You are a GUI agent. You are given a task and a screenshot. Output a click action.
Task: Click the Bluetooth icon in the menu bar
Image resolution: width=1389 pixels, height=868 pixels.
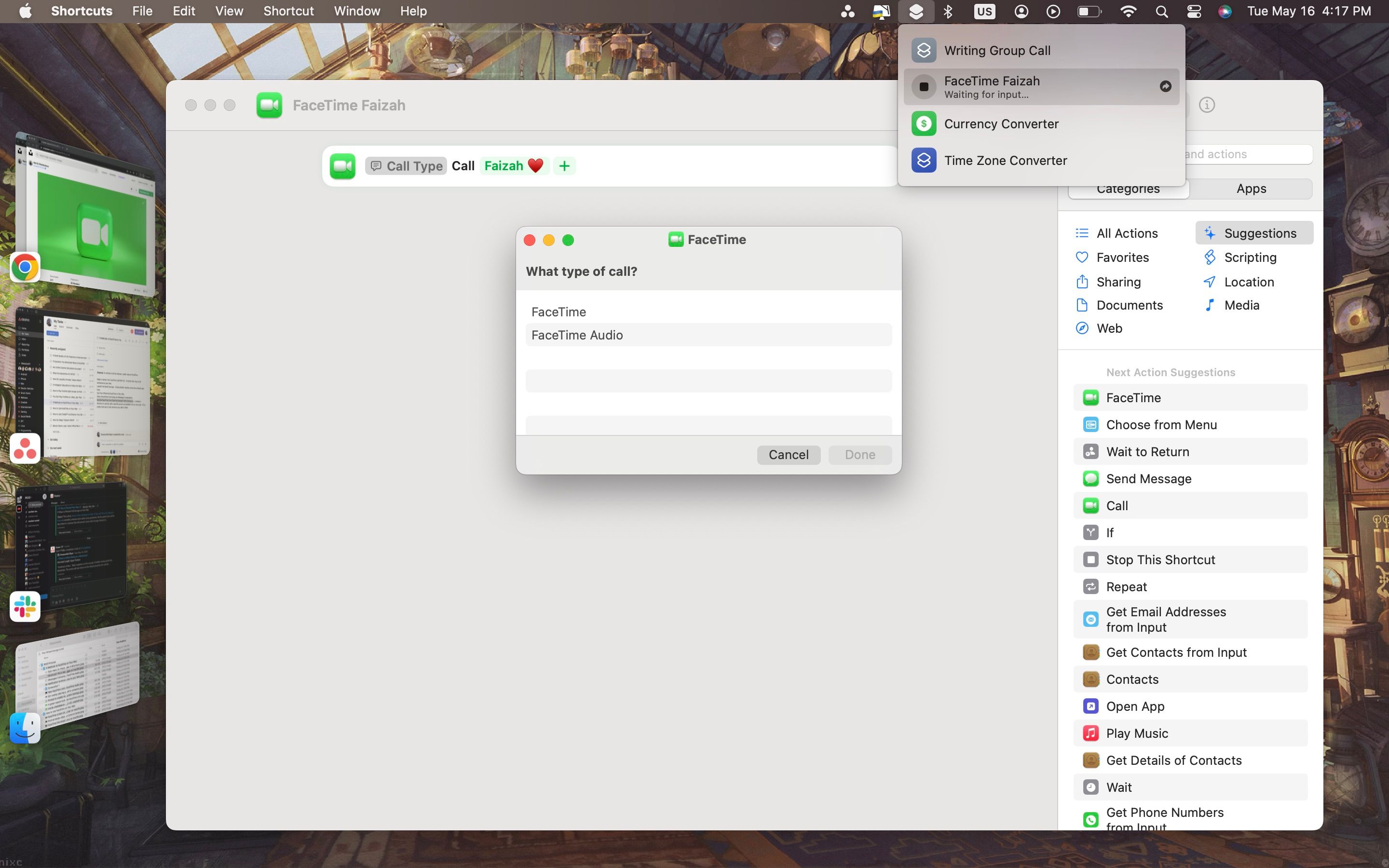pyautogui.click(x=948, y=12)
